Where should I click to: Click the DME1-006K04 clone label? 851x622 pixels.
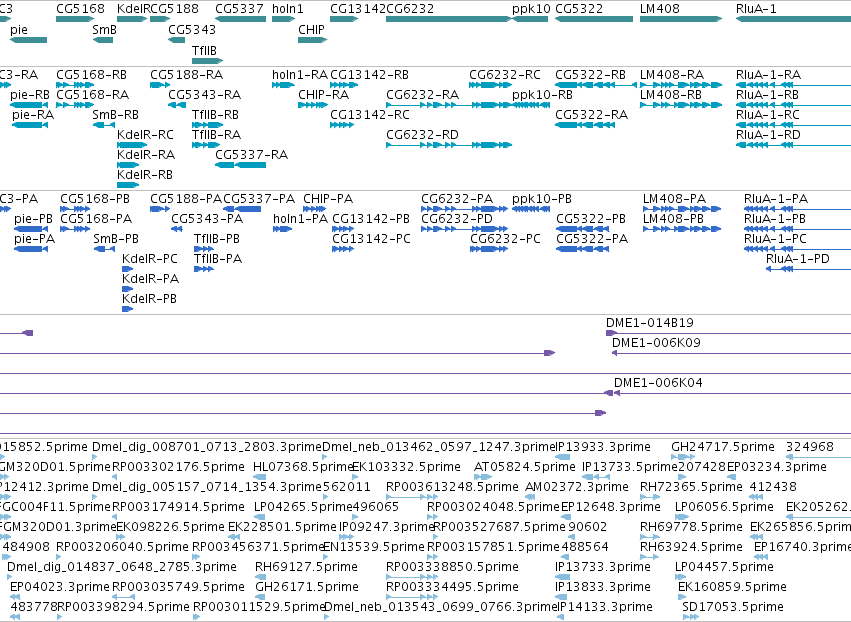pyautogui.click(x=658, y=383)
